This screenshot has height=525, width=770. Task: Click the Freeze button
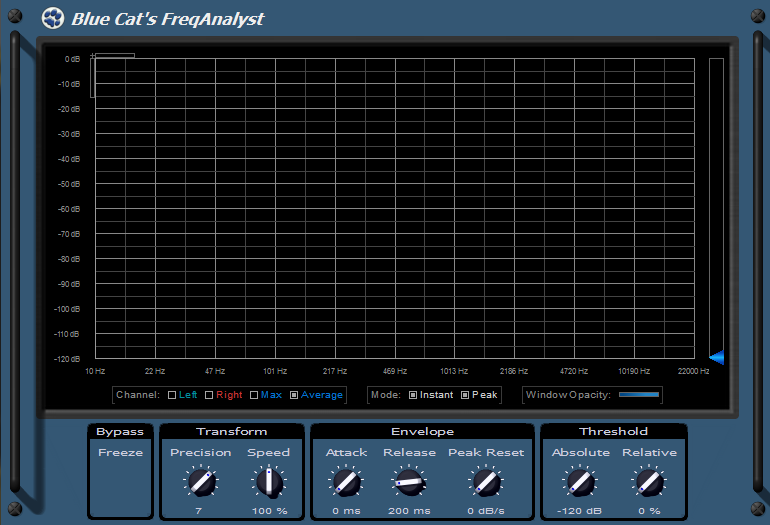pyautogui.click(x=120, y=452)
